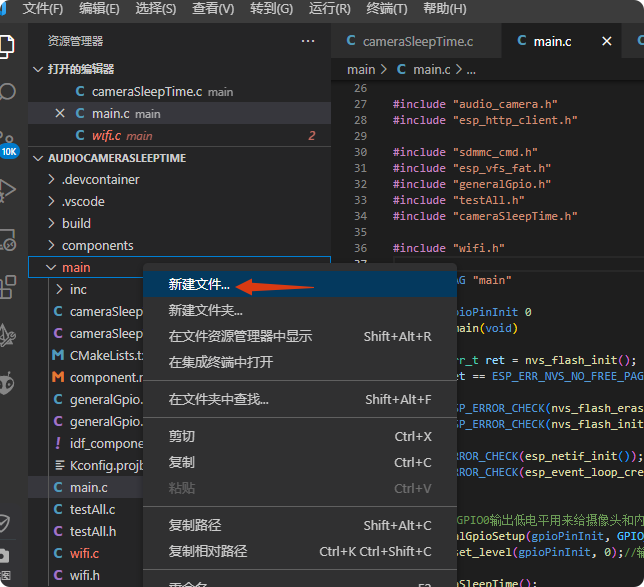Select 在文件资源管理器中显示 menu entry

click(300, 336)
